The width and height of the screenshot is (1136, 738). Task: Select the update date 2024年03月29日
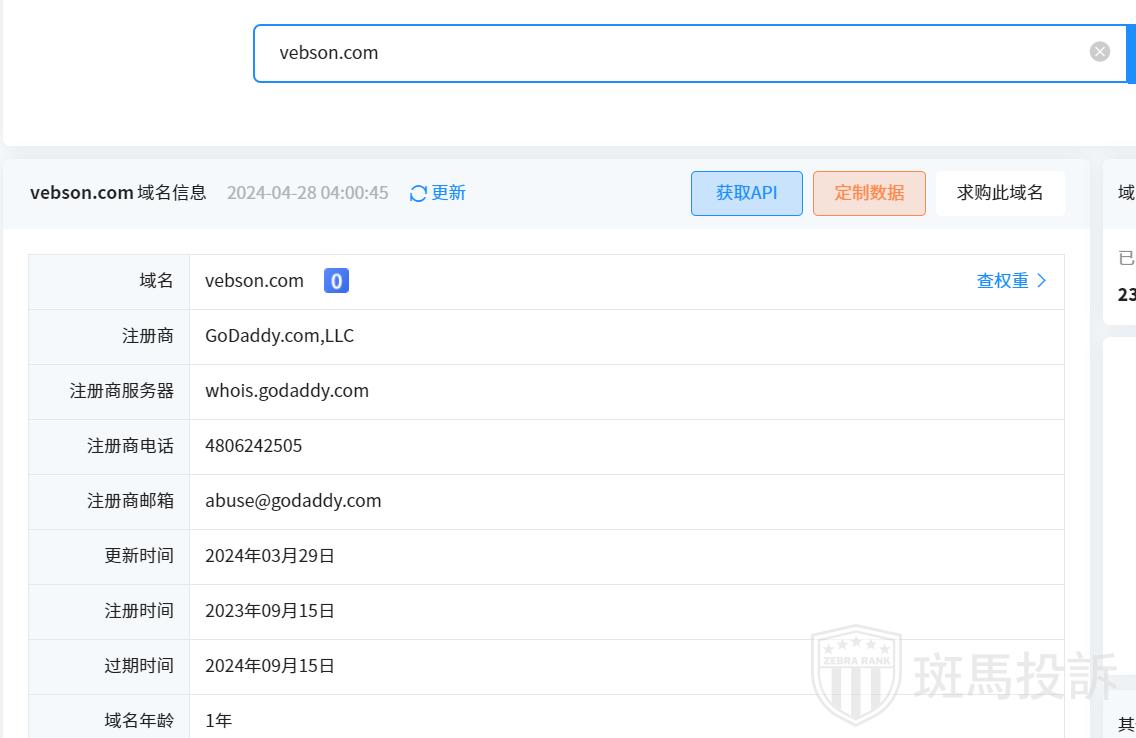click(270, 556)
